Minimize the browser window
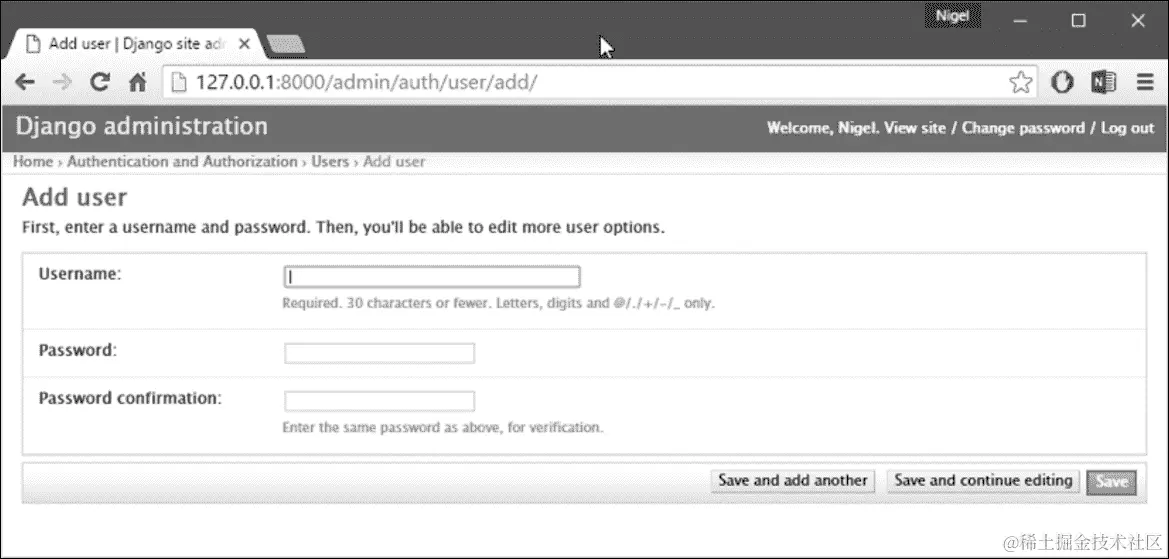1169x559 pixels. [x=1020, y=21]
